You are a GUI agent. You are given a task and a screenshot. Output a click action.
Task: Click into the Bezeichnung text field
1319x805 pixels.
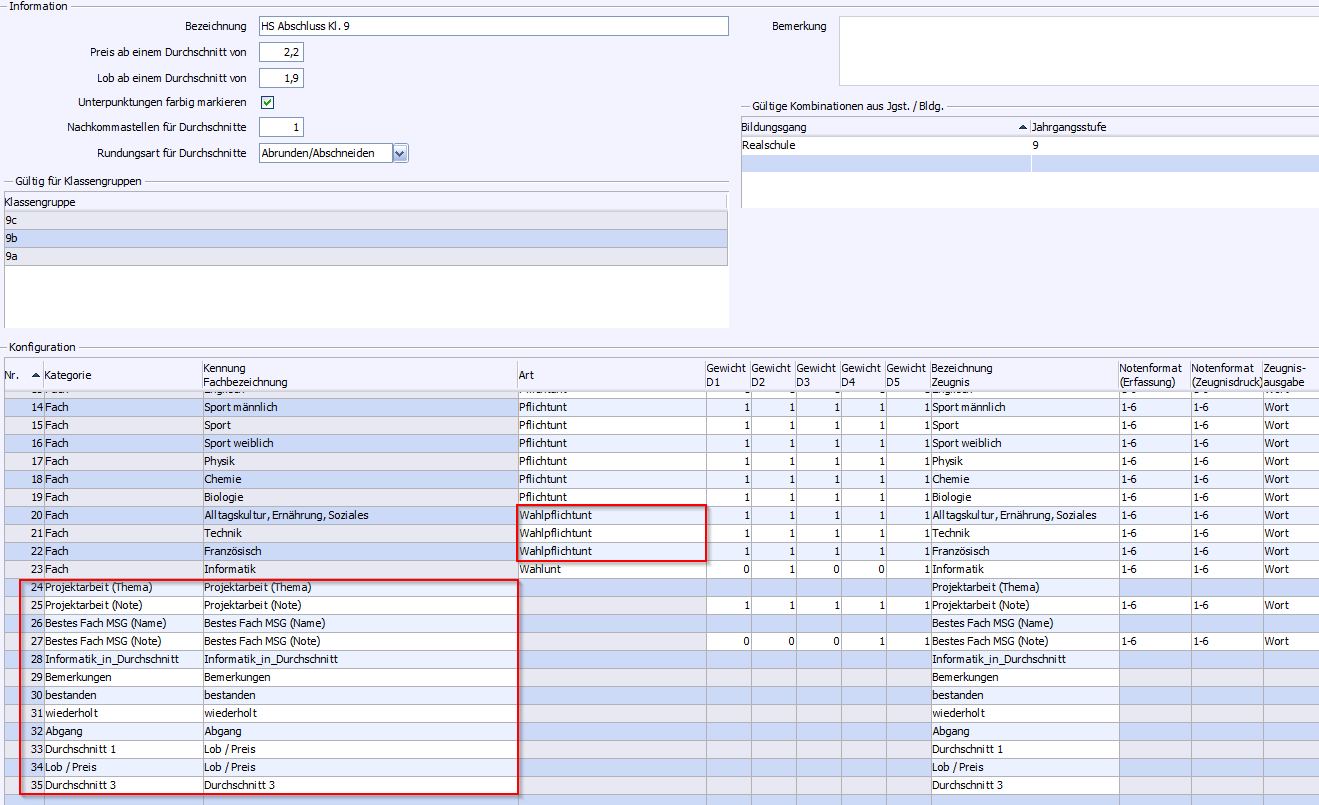(x=493, y=26)
